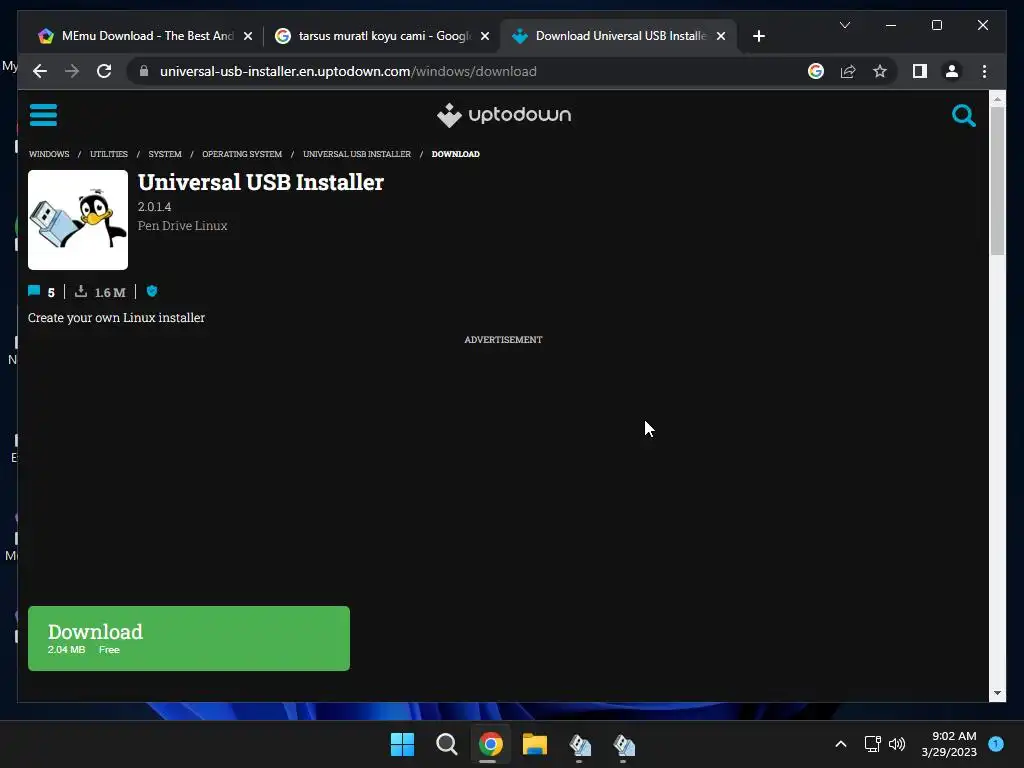Open Windows taskbar search
The image size is (1024, 768).
447,744
